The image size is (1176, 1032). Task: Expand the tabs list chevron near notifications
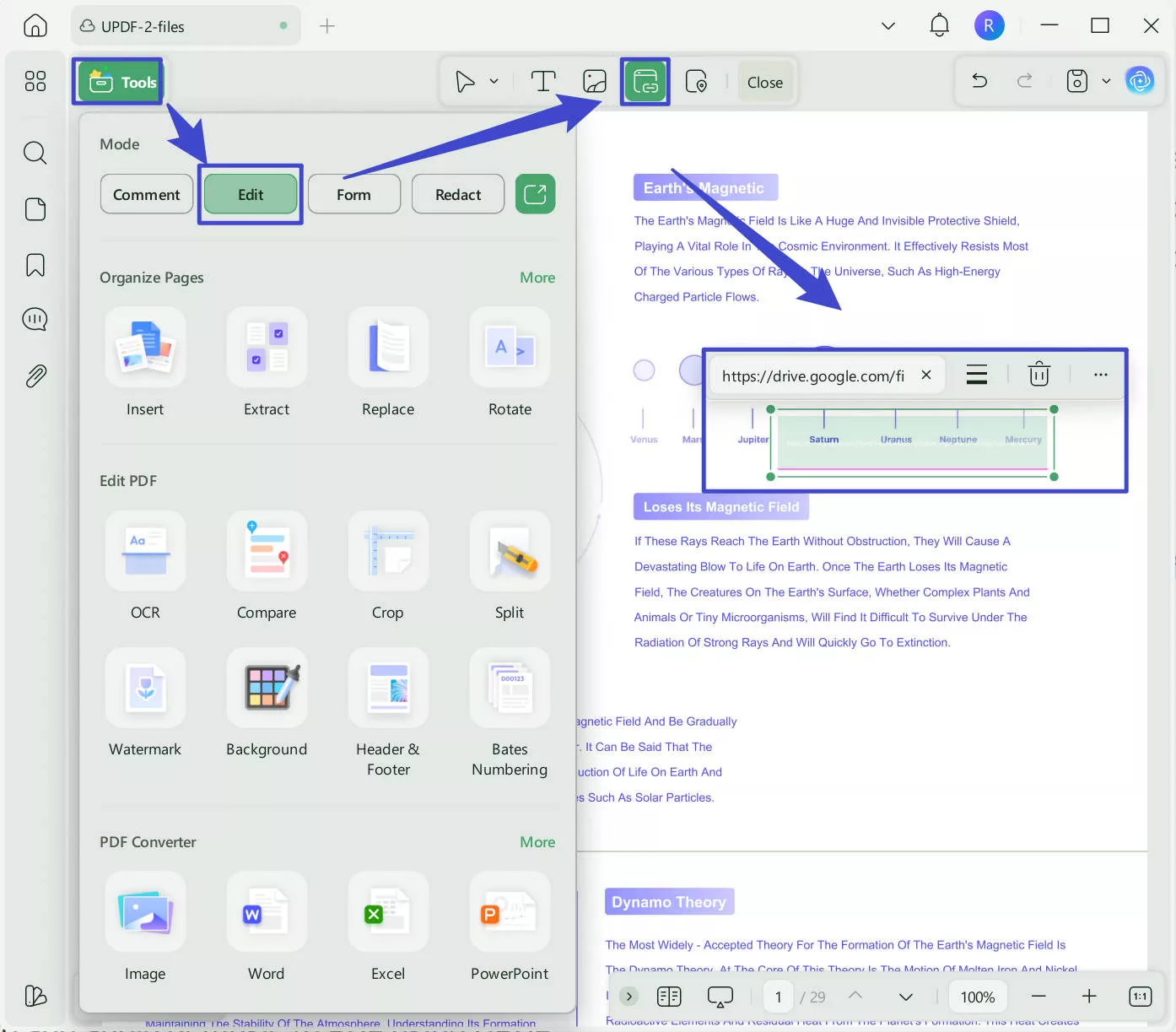tap(887, 25)
